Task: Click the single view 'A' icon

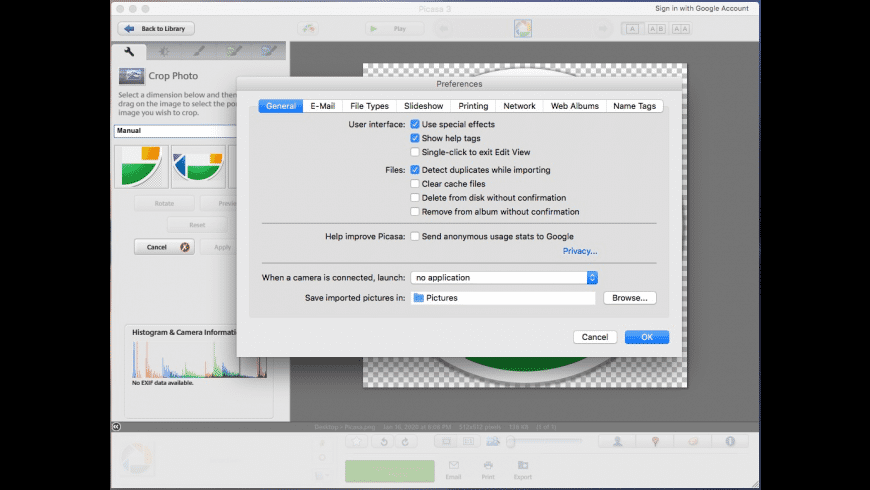Action: [x=632, y=29]
